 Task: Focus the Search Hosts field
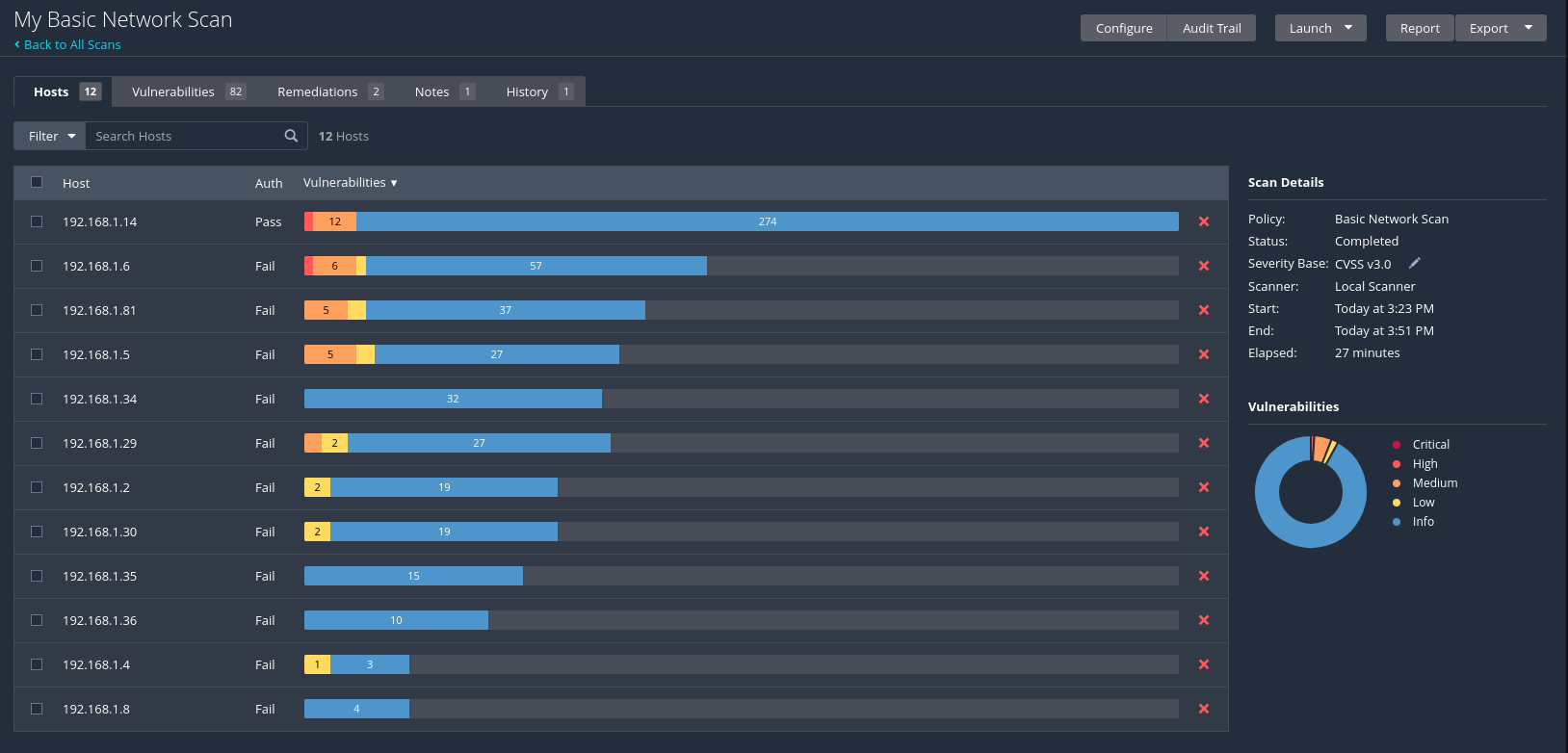click(x=183, y=136)
